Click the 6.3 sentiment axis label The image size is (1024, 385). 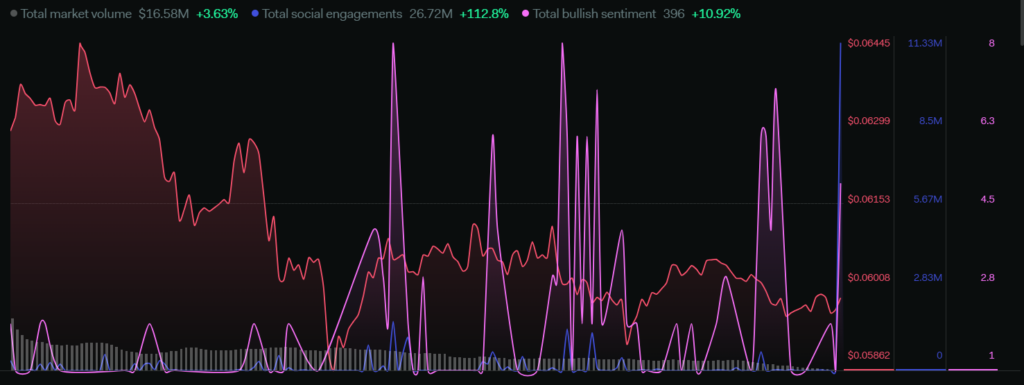(987, 121)
